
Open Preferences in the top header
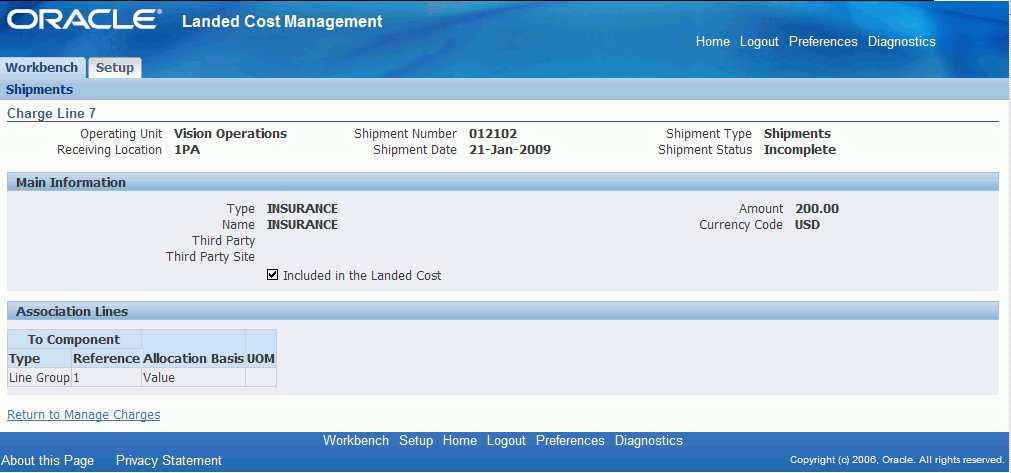(823, 42)
